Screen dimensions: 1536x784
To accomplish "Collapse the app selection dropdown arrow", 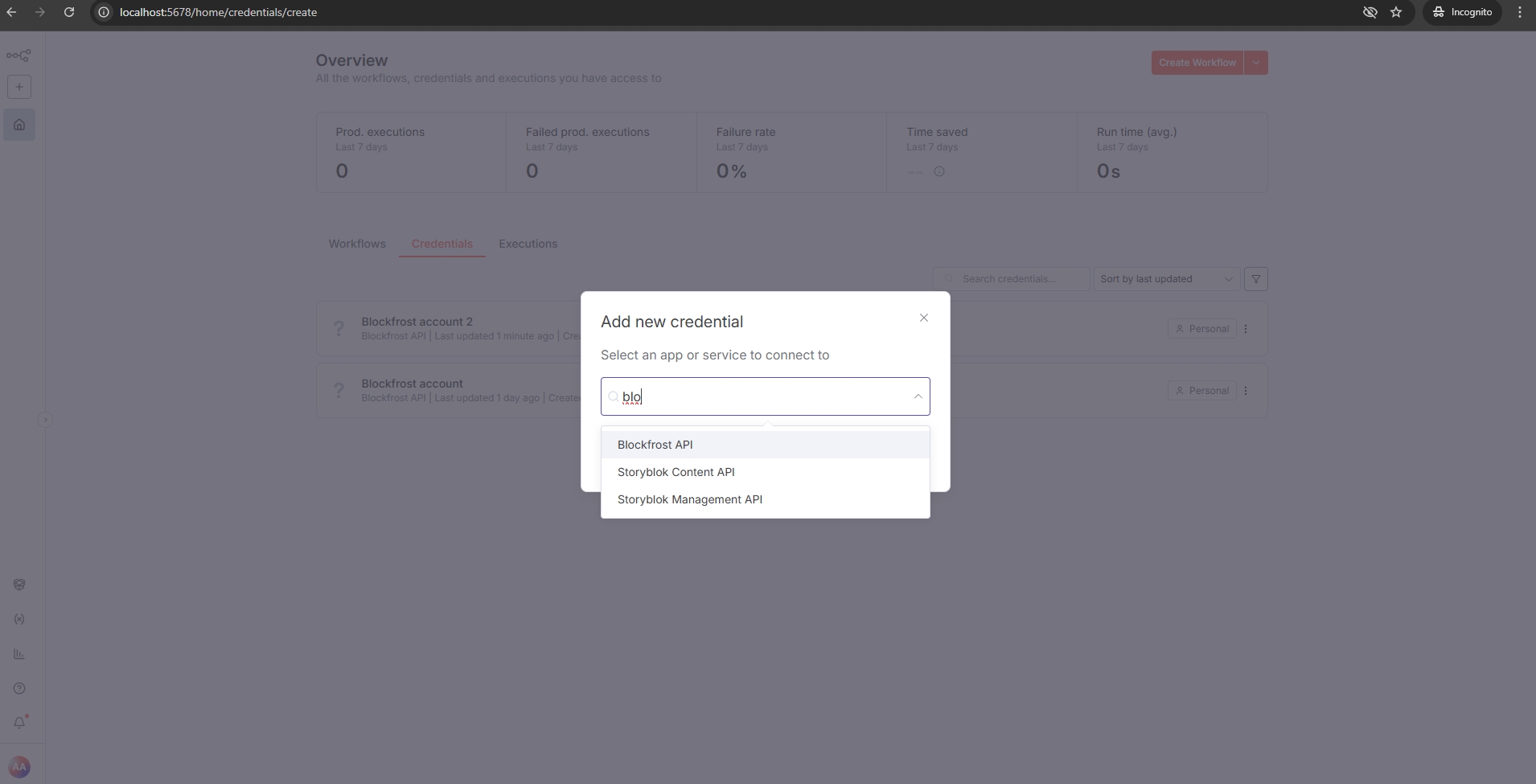I will 918,396.
